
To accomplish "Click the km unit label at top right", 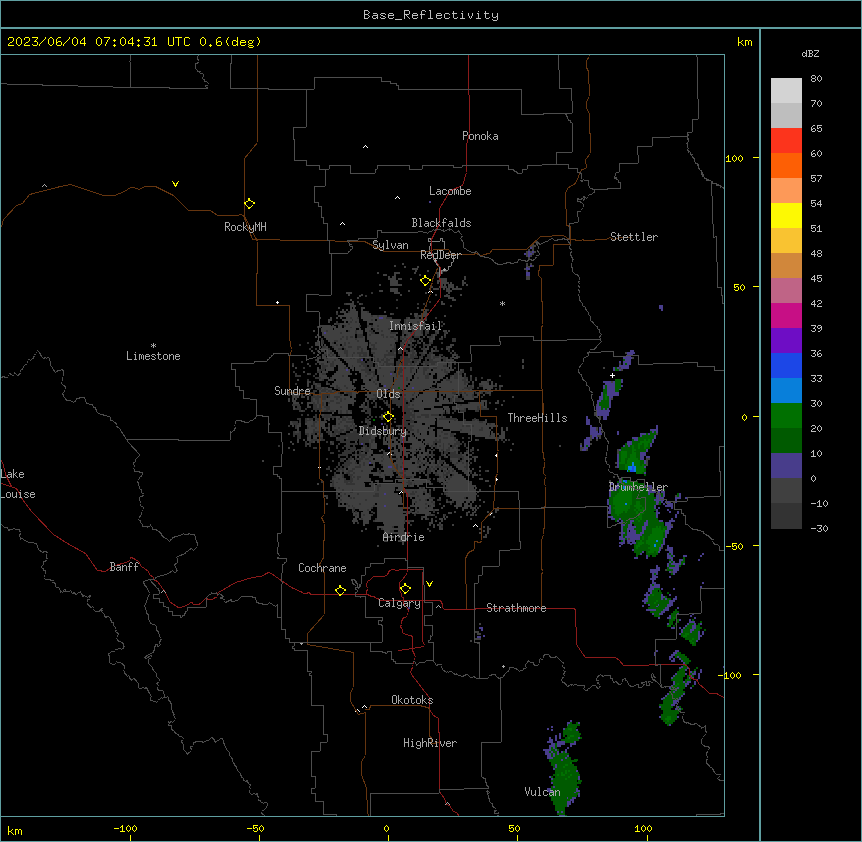I will tap(745, 42).
